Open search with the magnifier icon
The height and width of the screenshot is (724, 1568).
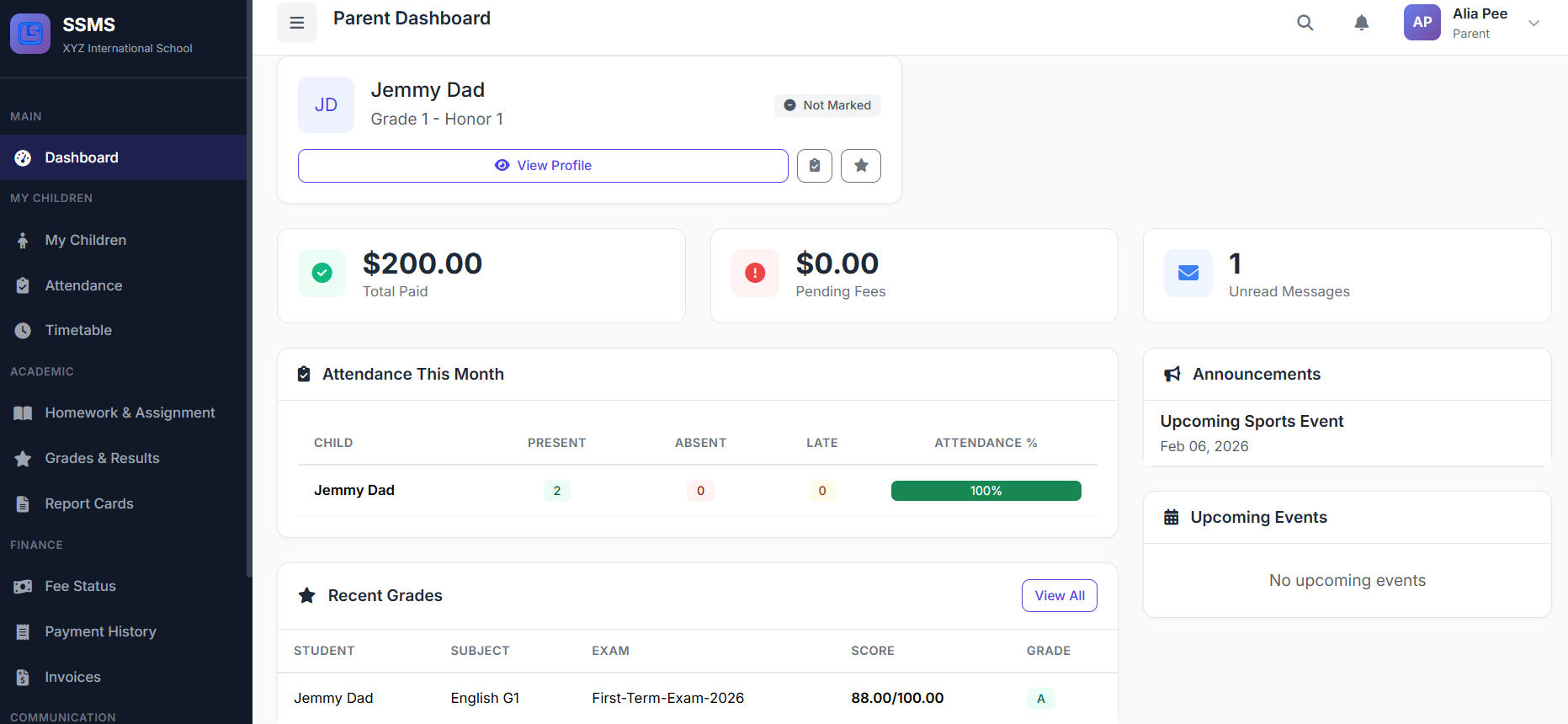coord(1305,23)
